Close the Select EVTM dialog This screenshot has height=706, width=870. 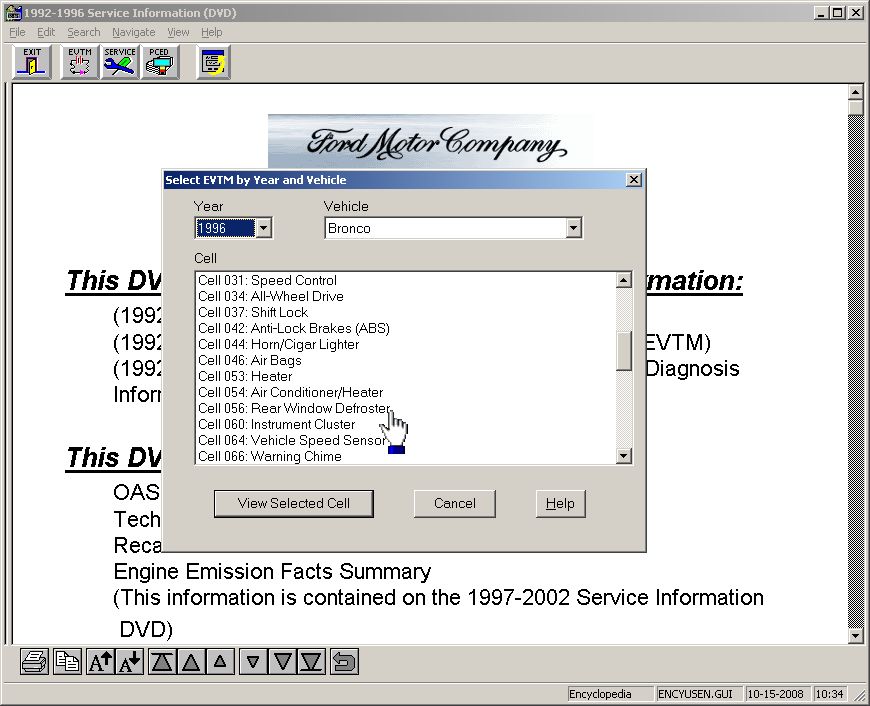click(634, 180)
